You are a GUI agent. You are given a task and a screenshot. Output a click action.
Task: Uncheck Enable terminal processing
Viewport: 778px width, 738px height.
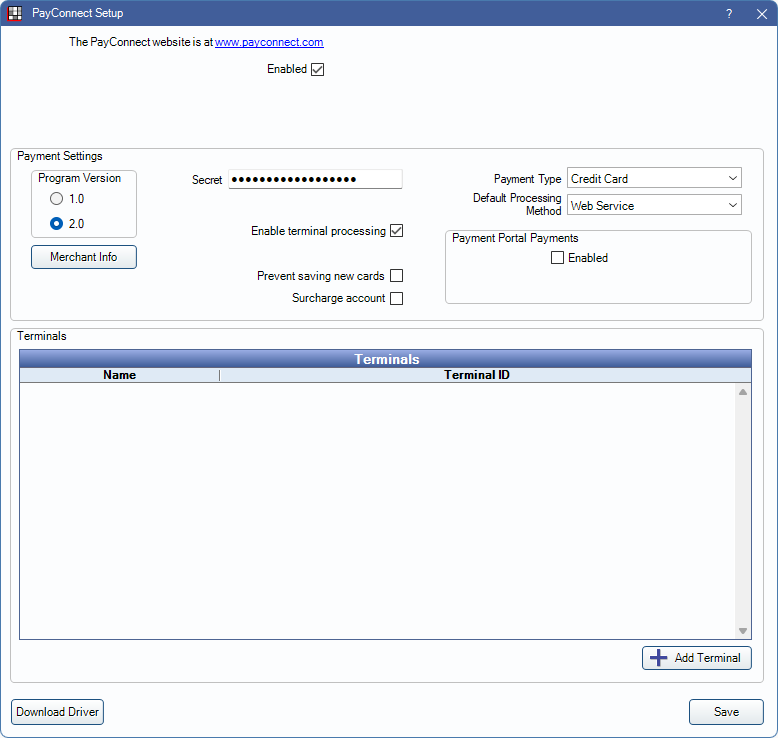[x=397, y=231]
